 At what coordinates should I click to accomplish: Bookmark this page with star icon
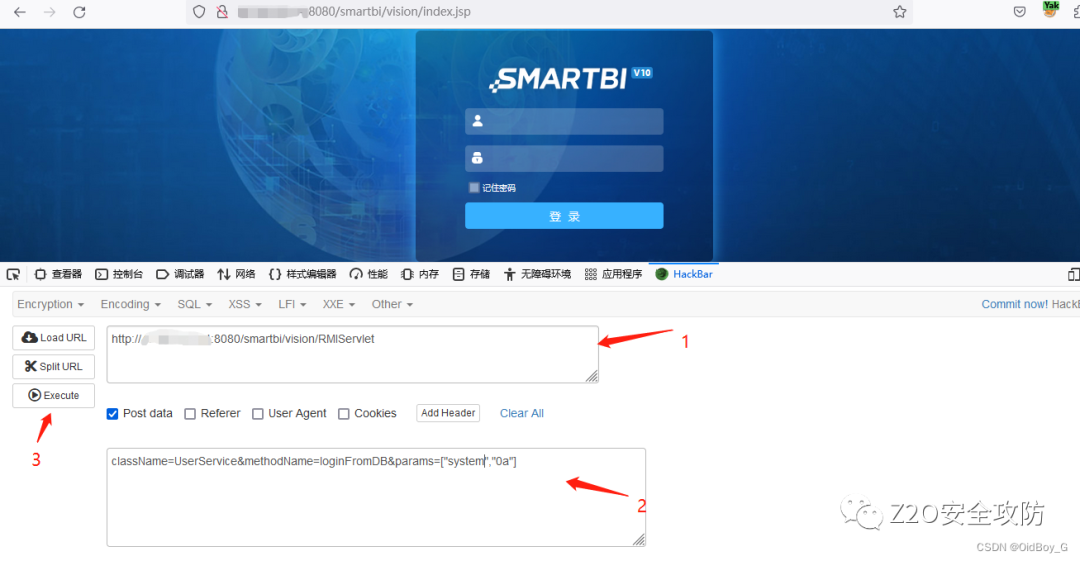[x=900, y=12]
